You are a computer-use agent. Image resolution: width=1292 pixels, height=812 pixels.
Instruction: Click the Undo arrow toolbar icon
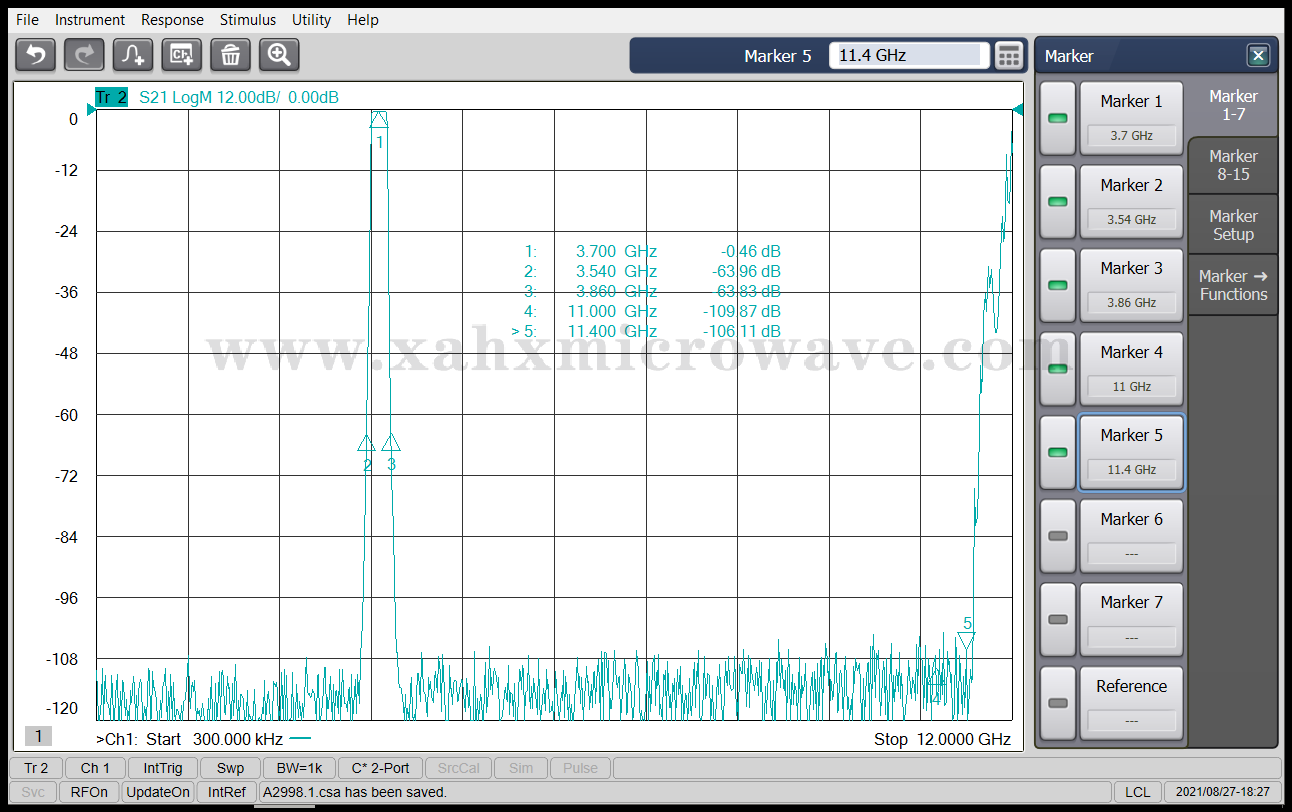coord(36,54)
